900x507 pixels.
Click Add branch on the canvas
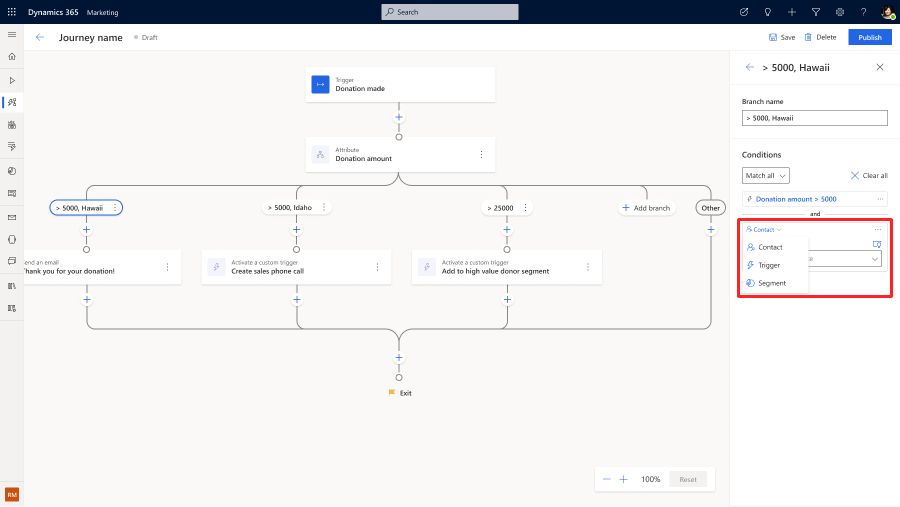[646, 208]
